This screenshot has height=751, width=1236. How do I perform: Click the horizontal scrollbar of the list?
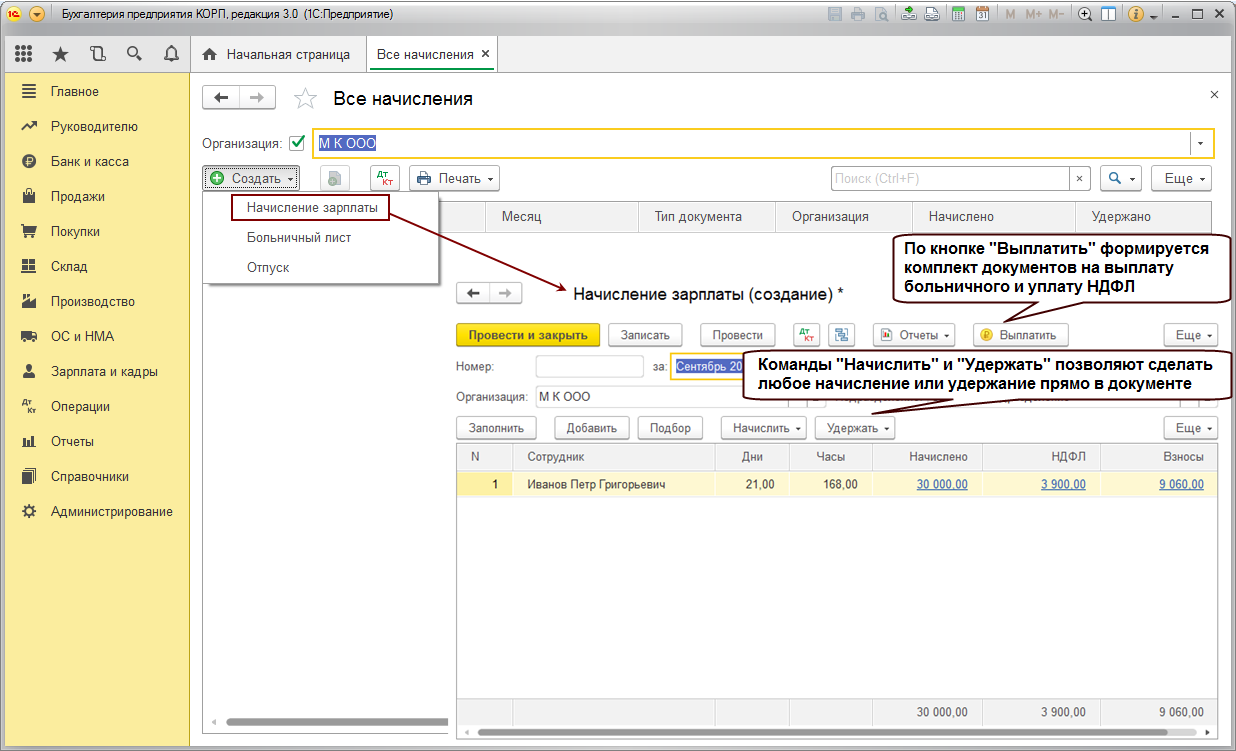tap(337, 722)
